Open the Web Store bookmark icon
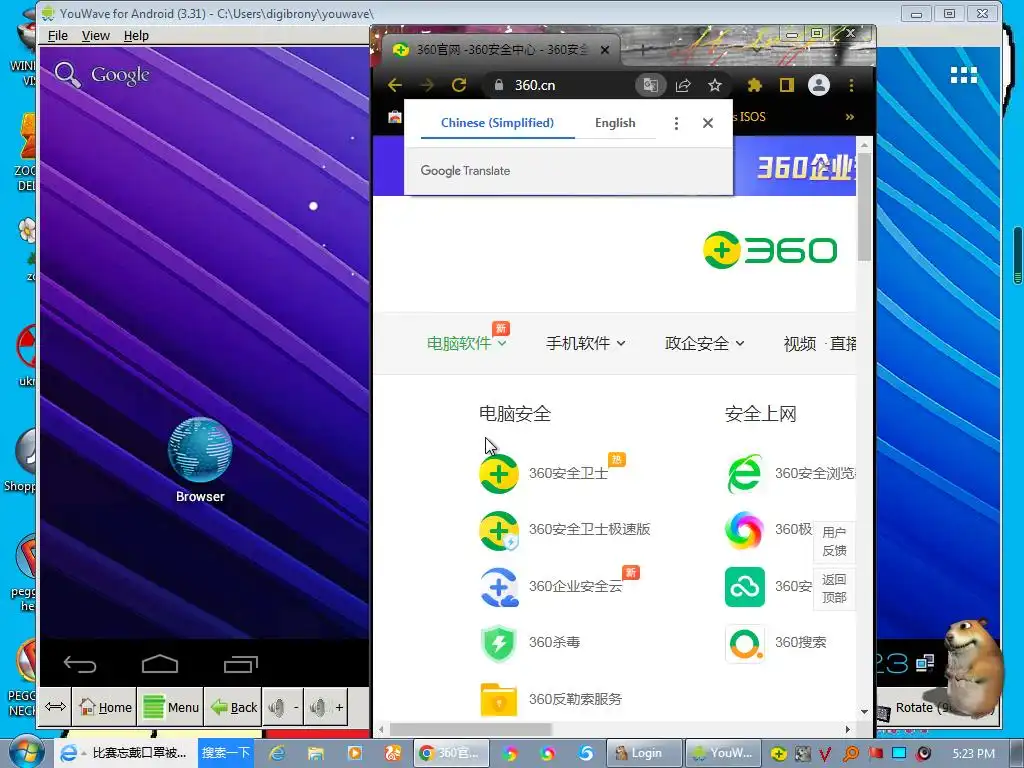 (395, 117)
